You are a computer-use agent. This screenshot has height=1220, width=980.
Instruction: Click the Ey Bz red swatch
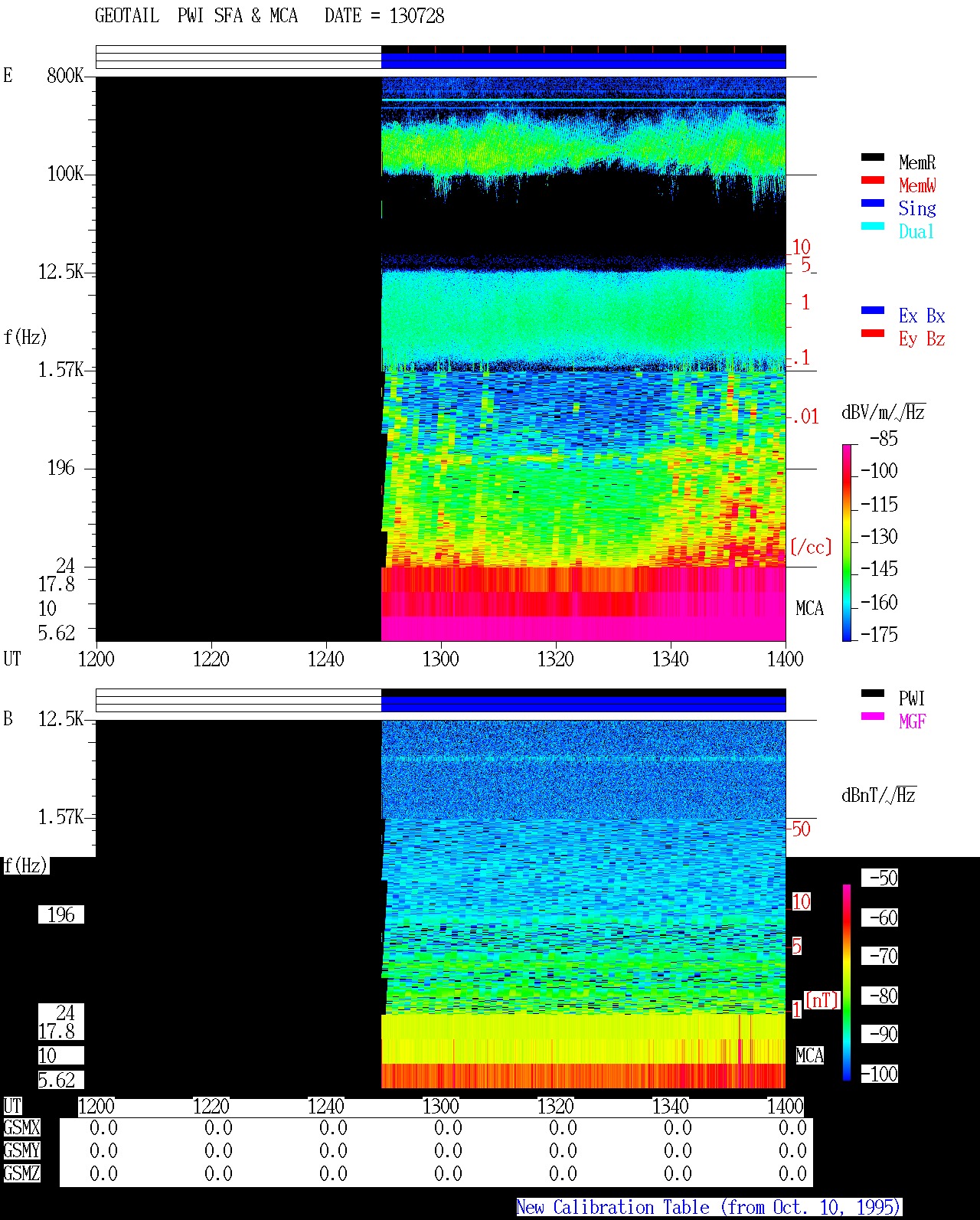point(873,333)
